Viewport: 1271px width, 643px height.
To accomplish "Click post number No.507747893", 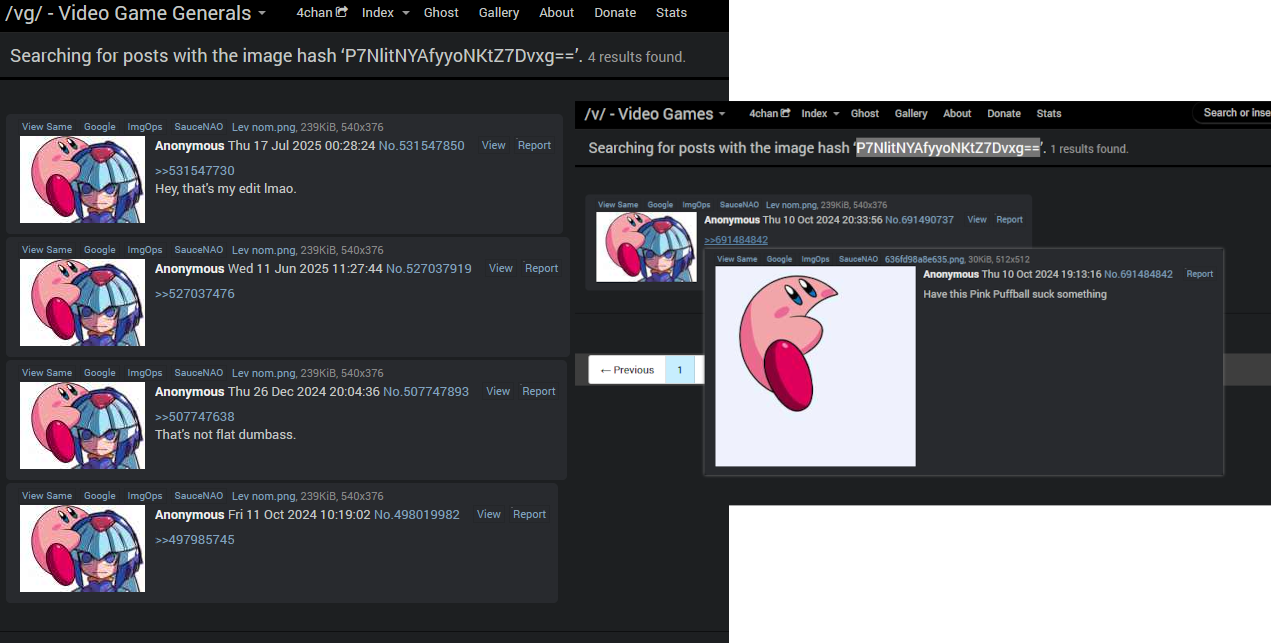I will pos(426,392).
